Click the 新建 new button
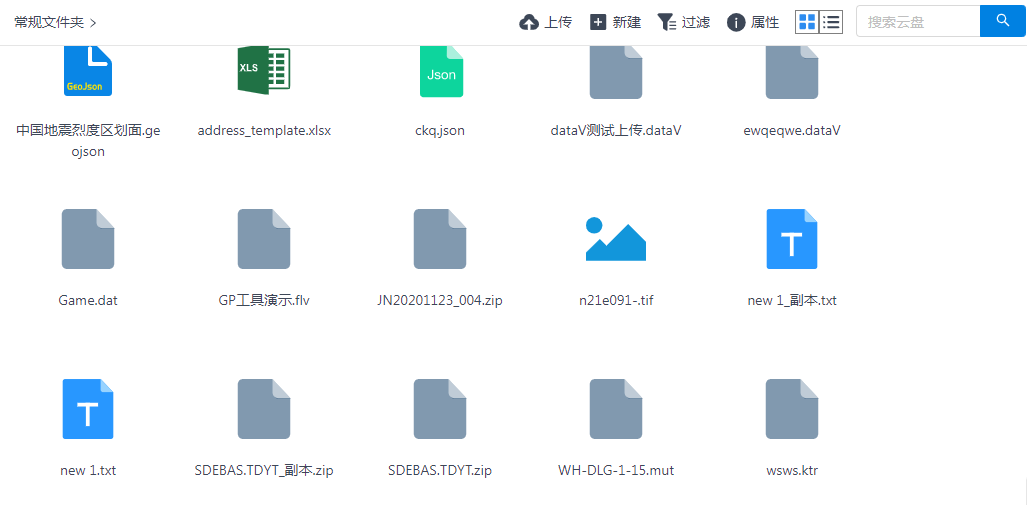This screenshot has height=505, width=1027. pyautogui.click(x=616, y=22)
